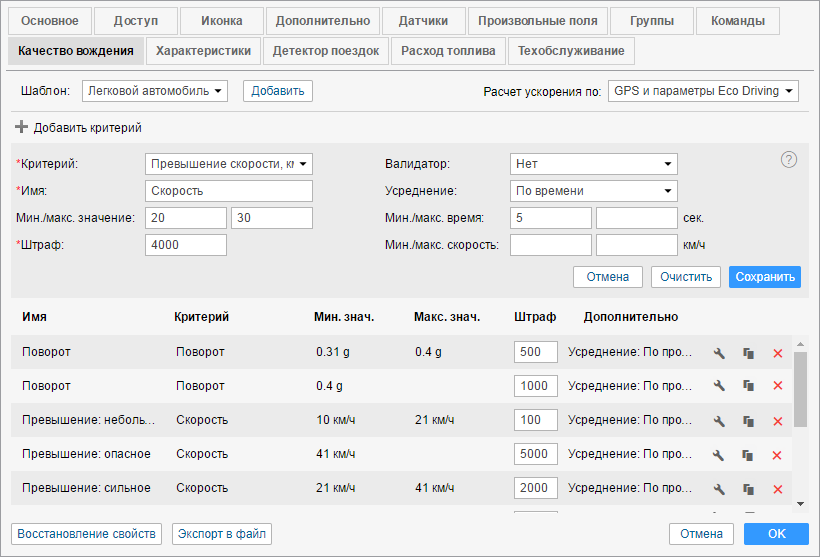The height and width of the screenshot is (557, 820).
Task: Click the wrench icon for Поворот 0.31 g row
Action: click(718, 353)
